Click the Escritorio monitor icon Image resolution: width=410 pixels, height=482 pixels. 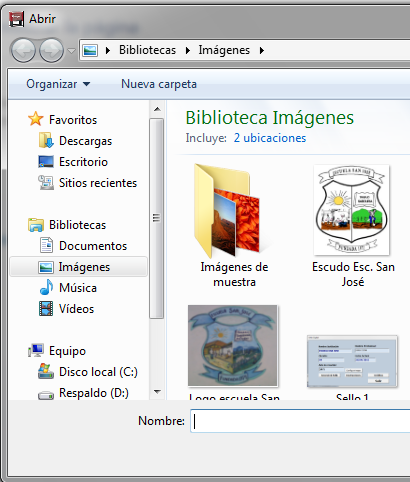pos(46,162)
